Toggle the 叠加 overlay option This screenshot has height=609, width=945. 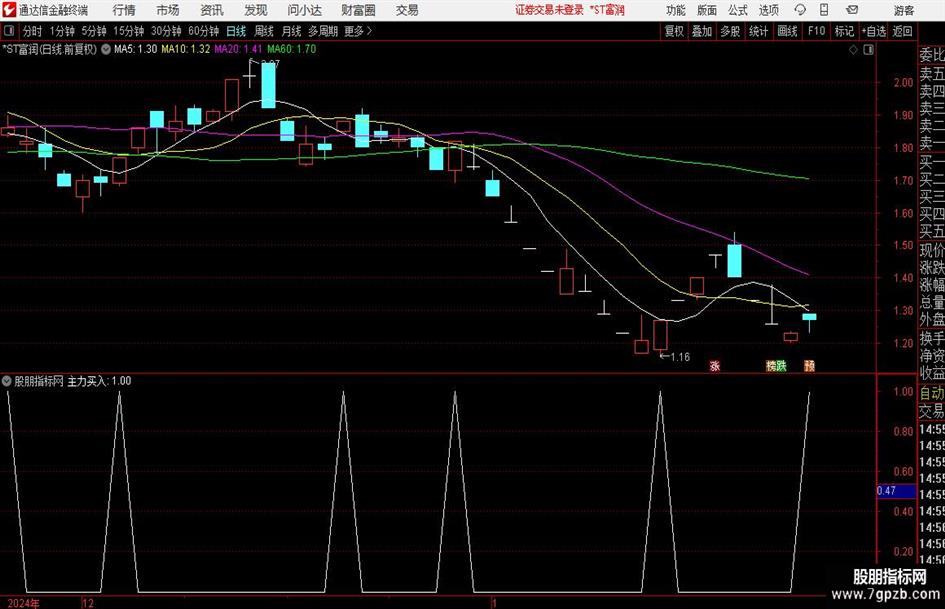tap(702, 31)
